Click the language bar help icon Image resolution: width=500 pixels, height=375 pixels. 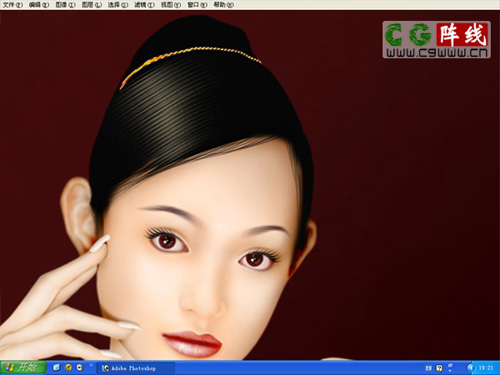pos(439,368)
